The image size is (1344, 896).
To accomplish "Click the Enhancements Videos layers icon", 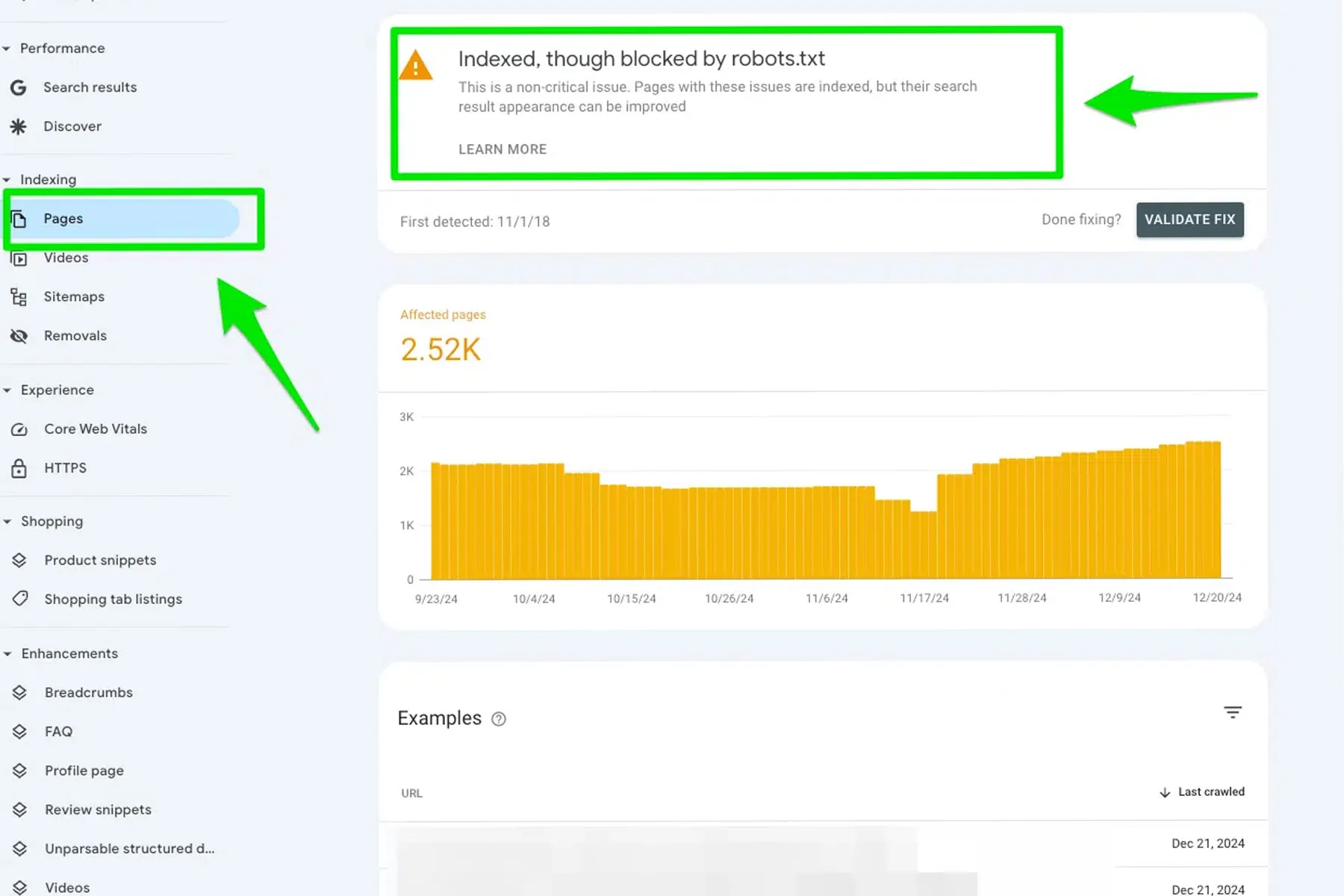I will tap(19, 887).
